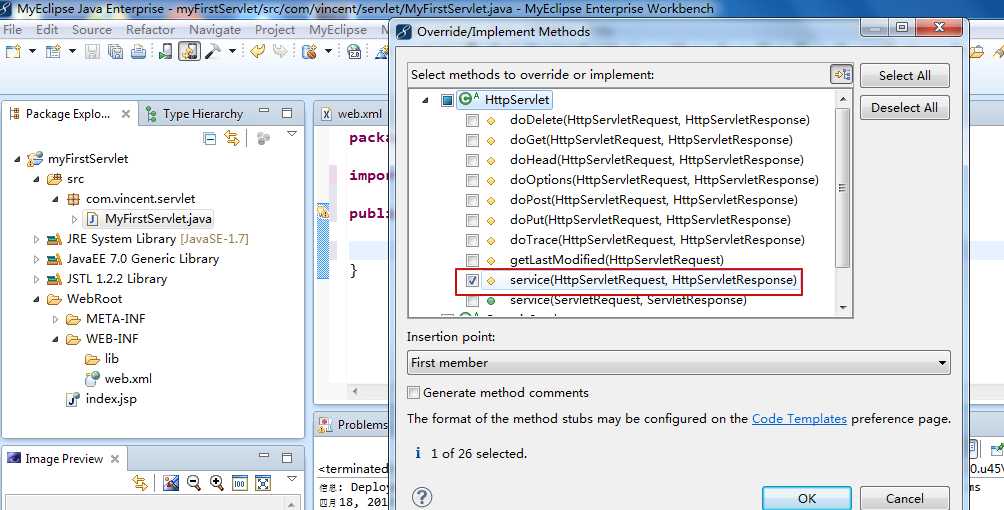
Task: Close the Image Preview tab
Action: 115,459
